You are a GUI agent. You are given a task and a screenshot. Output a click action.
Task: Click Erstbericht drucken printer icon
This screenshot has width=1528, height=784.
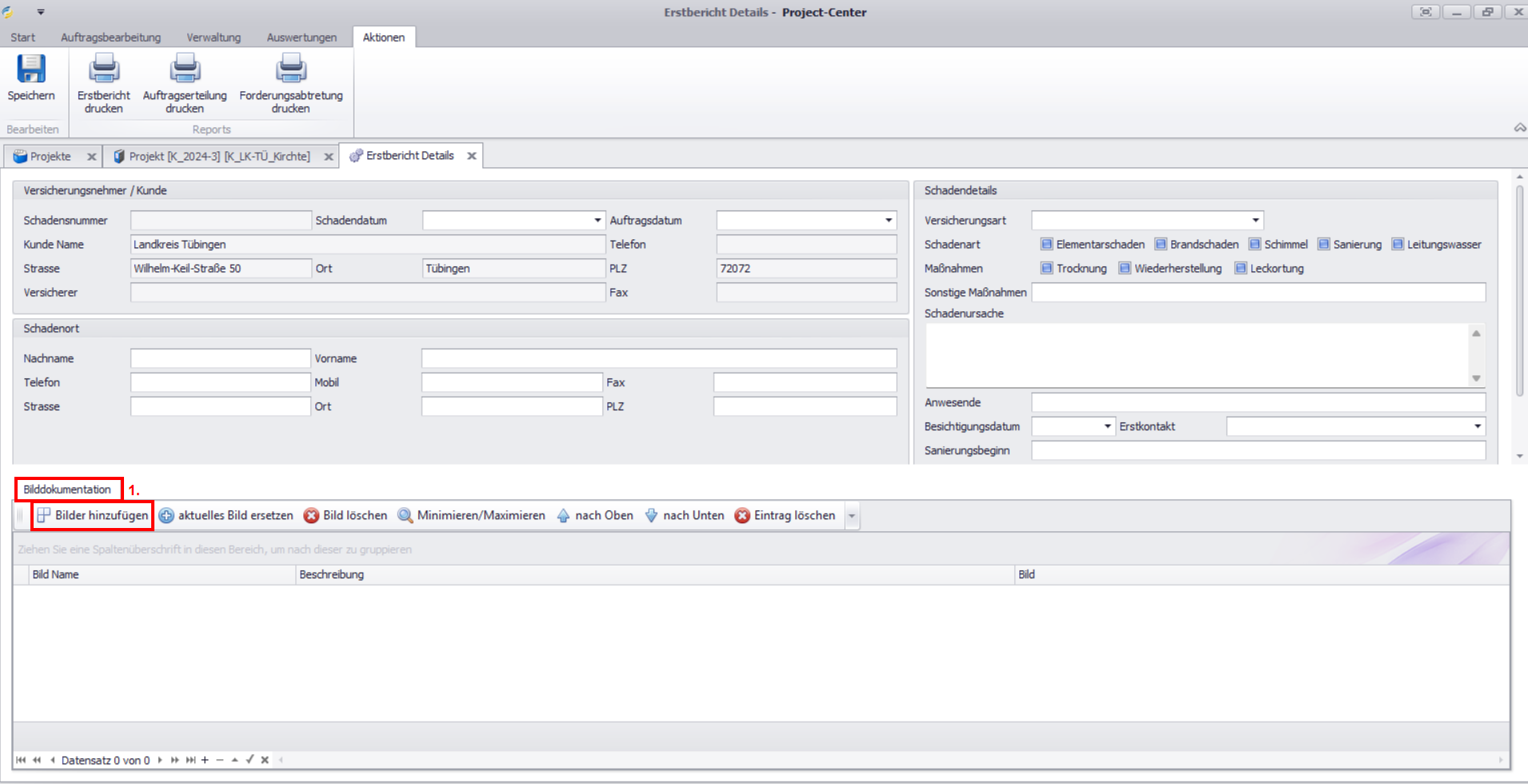(x=104, y=70)
